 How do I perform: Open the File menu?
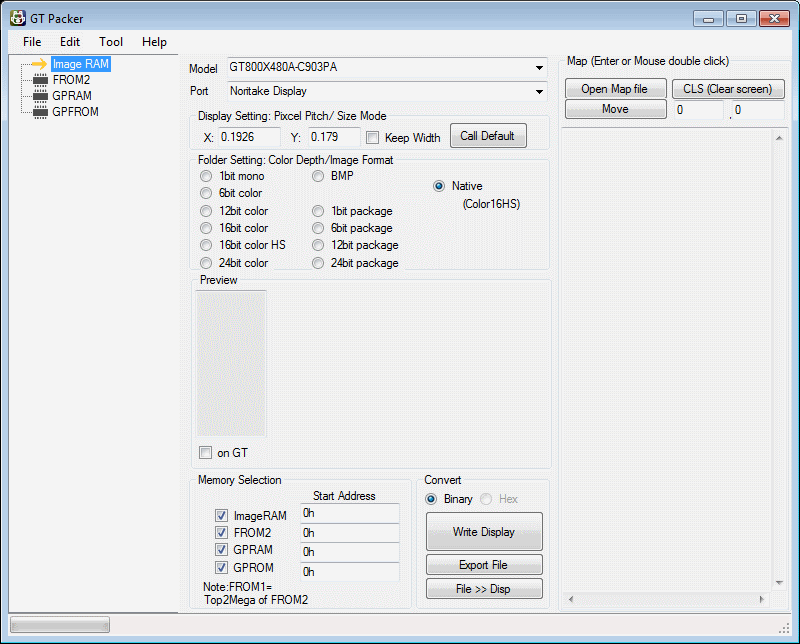[32, 42]
